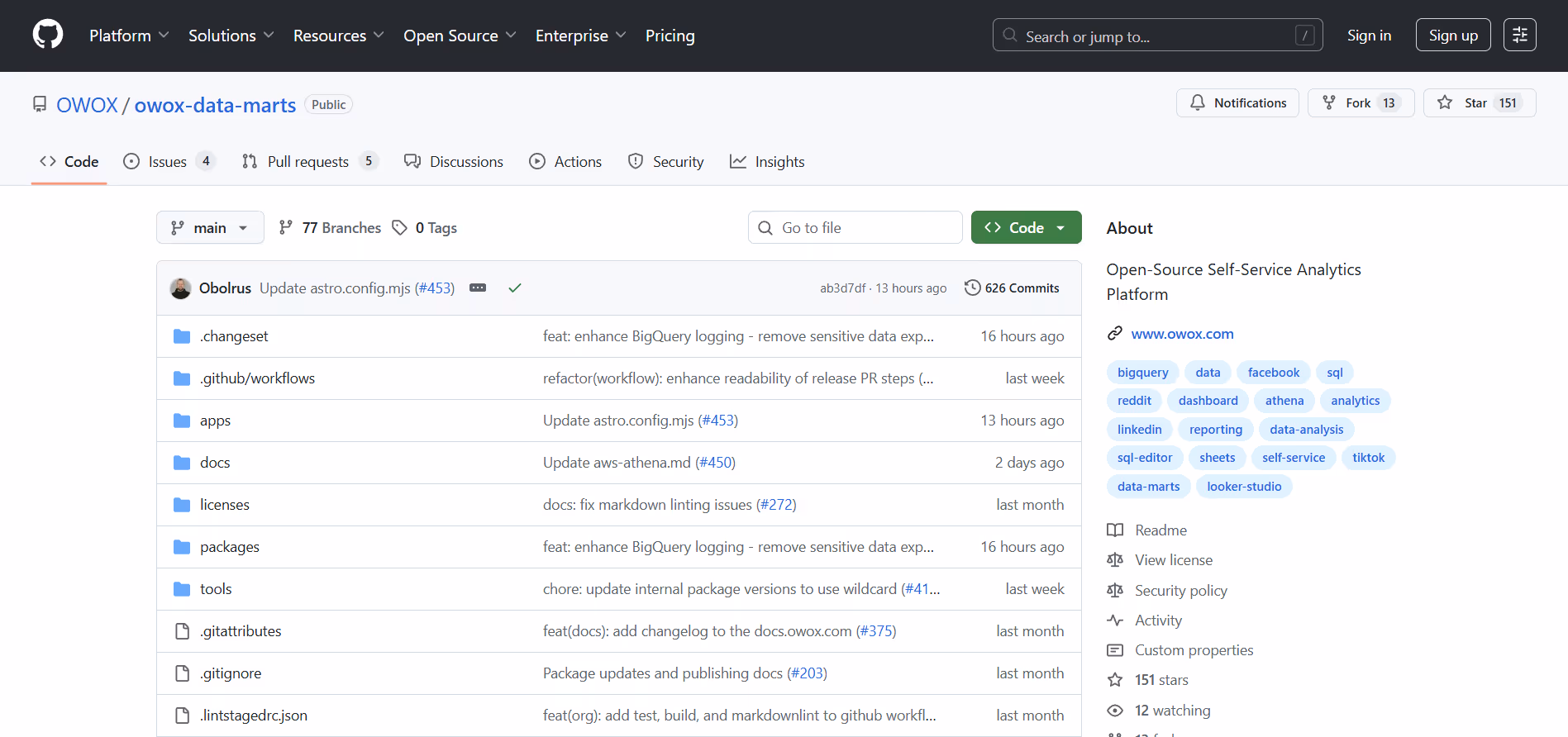The image size is (1568, 737).
Task: Open the docs folder
Action: coord(215,463)
